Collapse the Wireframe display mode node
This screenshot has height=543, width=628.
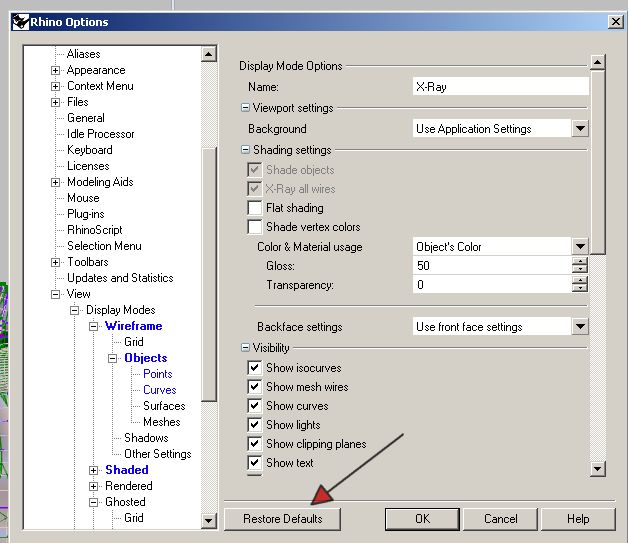[x=93, y=327]
